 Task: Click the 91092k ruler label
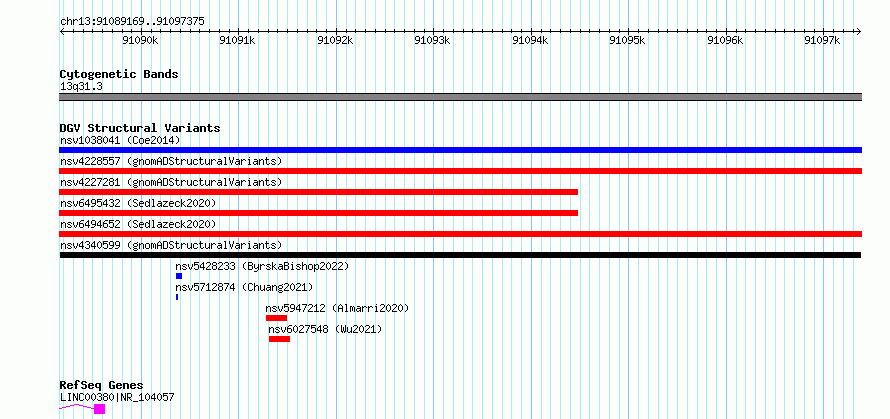(x=335, y=40)
